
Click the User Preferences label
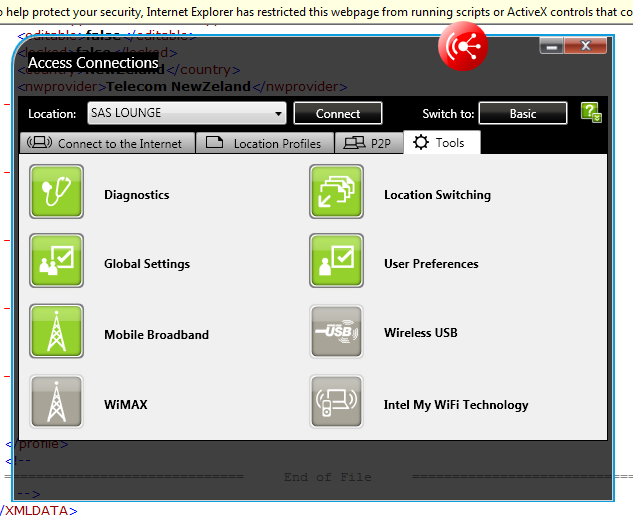coord(431,264)
